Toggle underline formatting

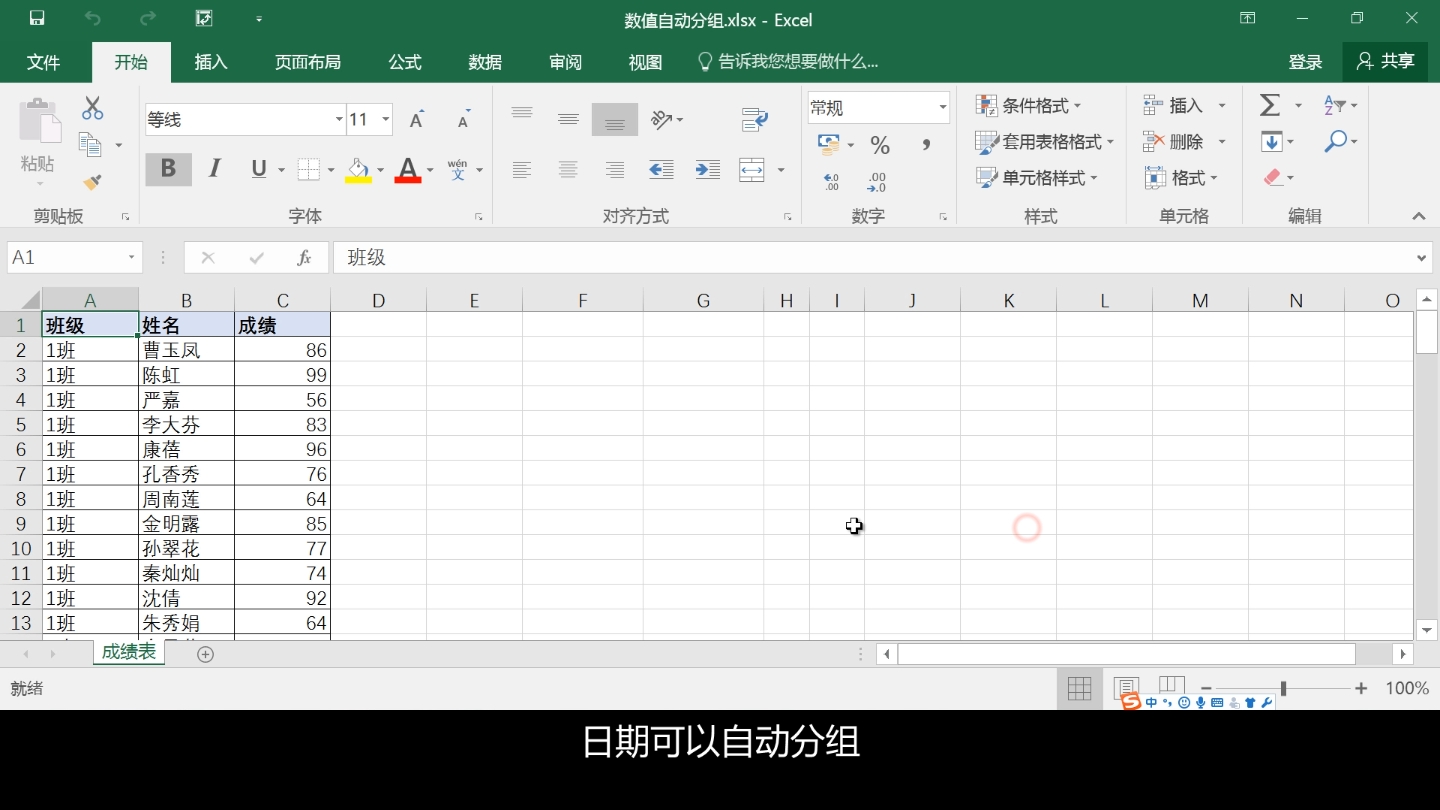click(258, 169)
